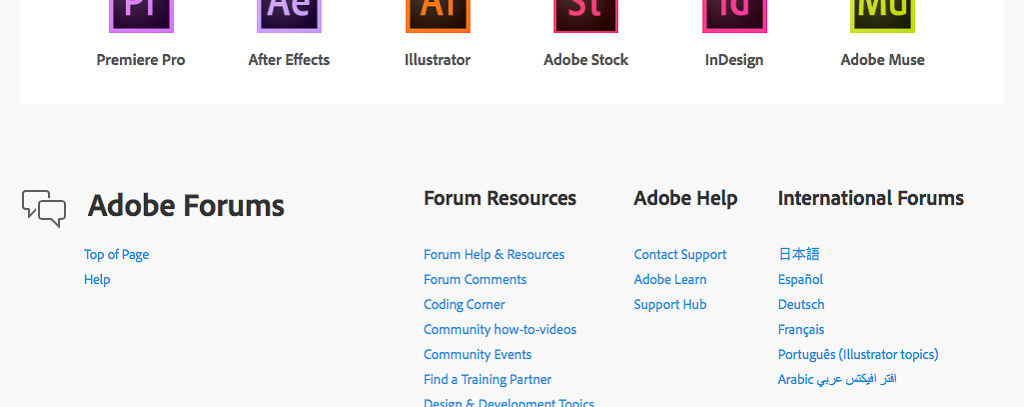Click the Forum Resources heading

coord(500,198)
